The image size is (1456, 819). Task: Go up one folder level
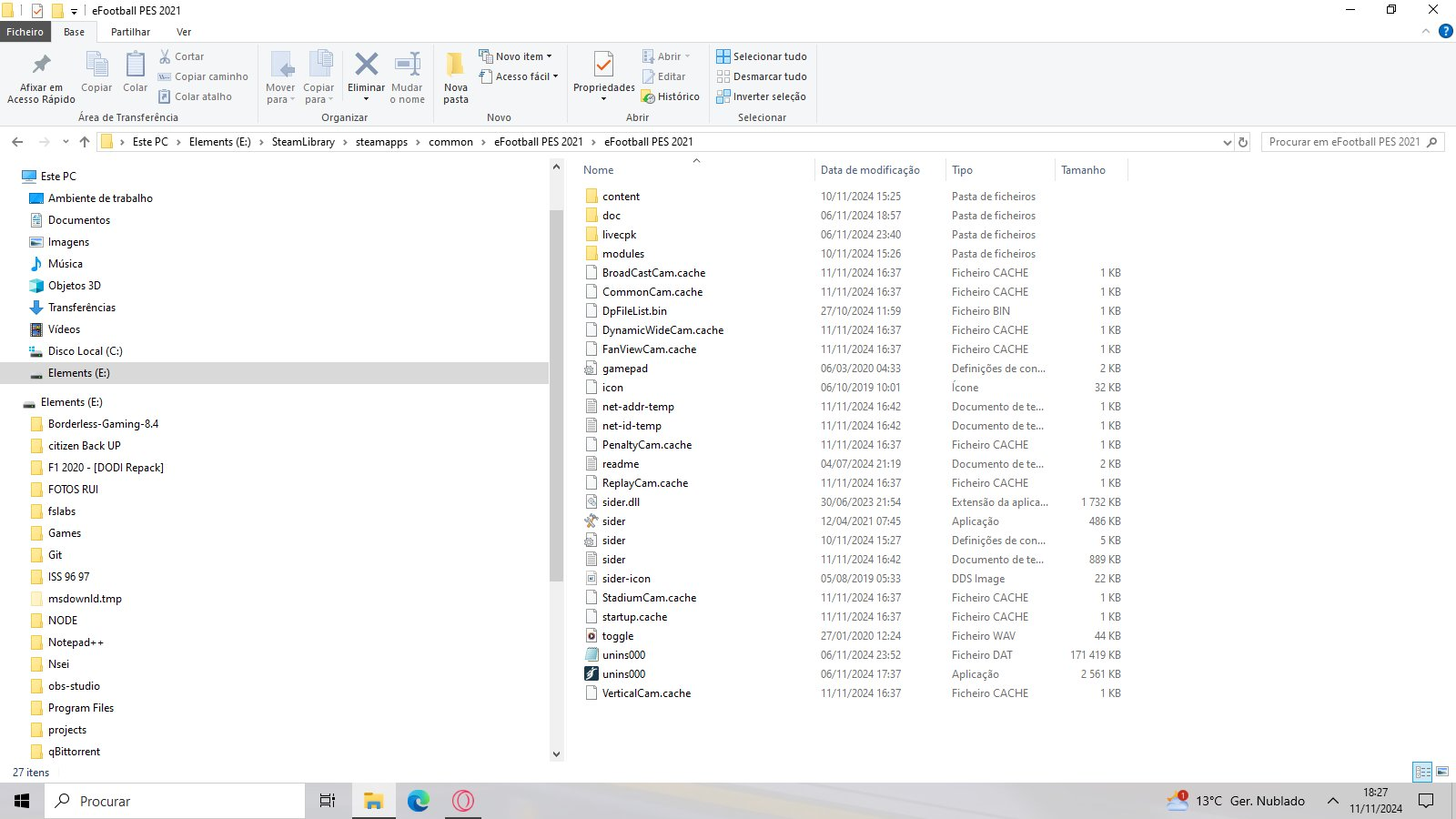click(x=85, y=142)
